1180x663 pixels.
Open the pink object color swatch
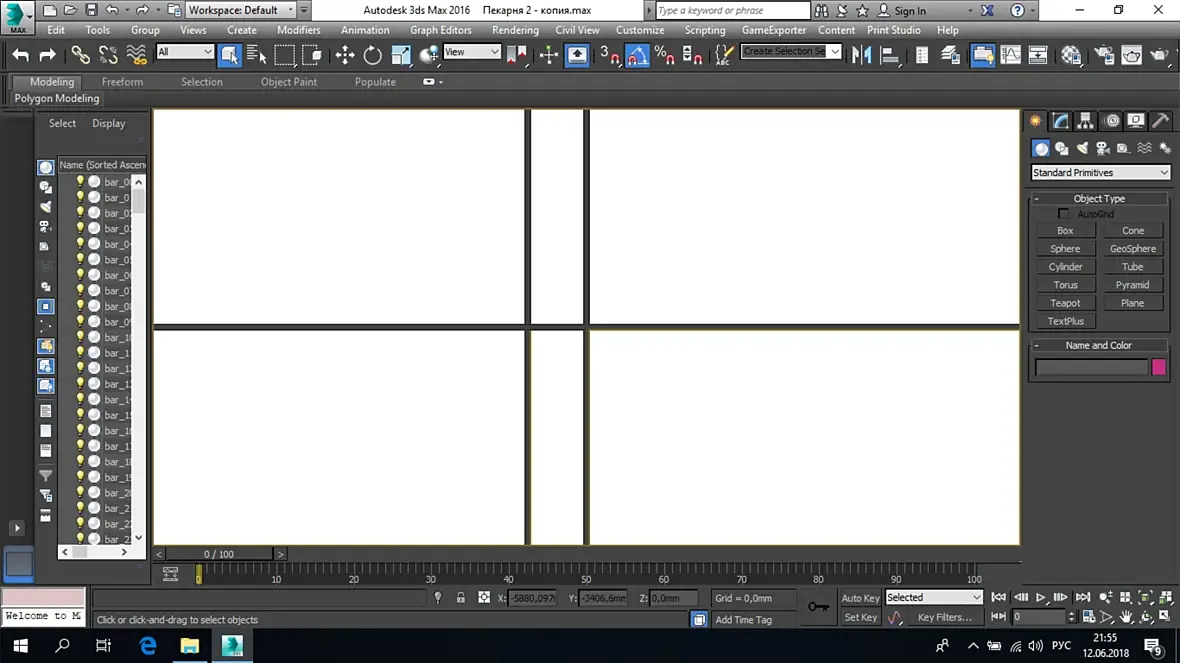1159,366
